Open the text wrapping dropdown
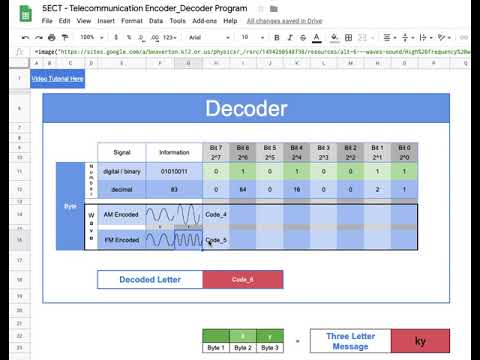Screen dimensions: 480x360 click(426, 37)
